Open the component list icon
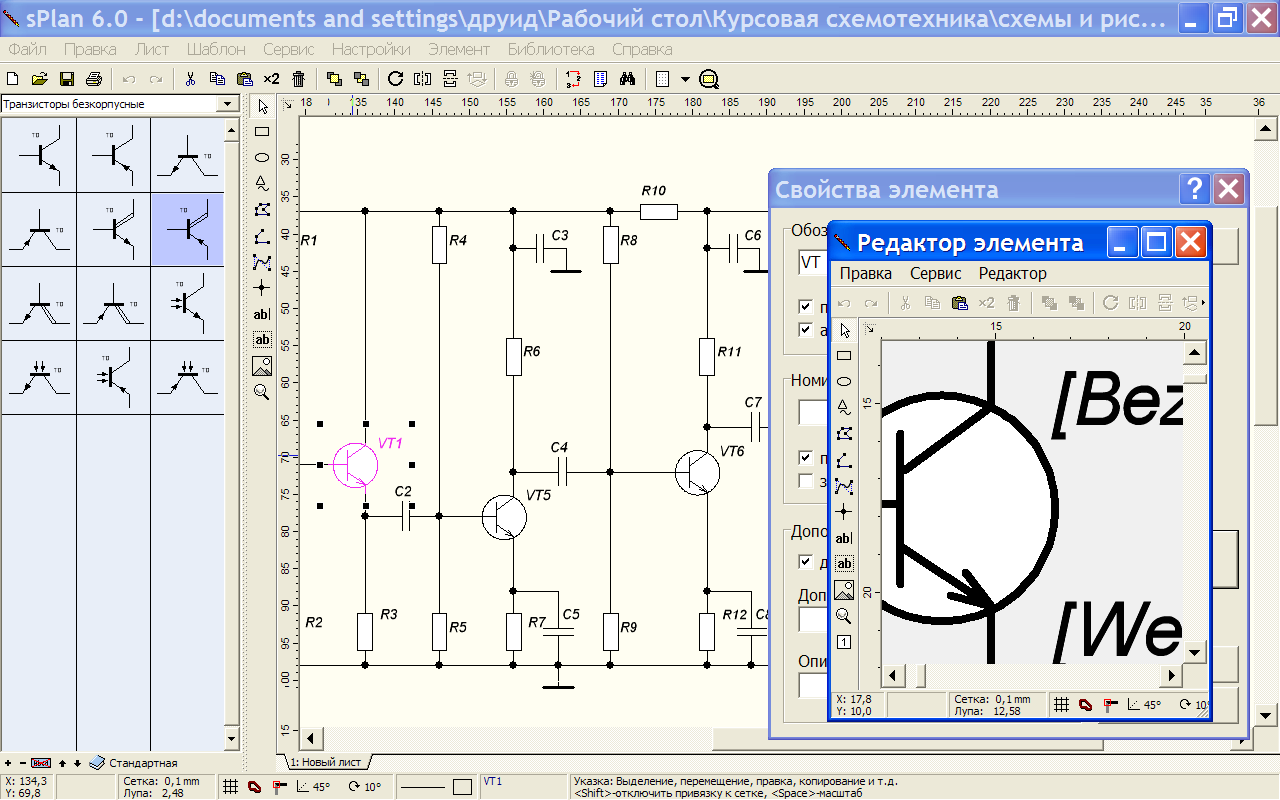Viewport: 1280px width, 800px height. [x=600, y=79]
